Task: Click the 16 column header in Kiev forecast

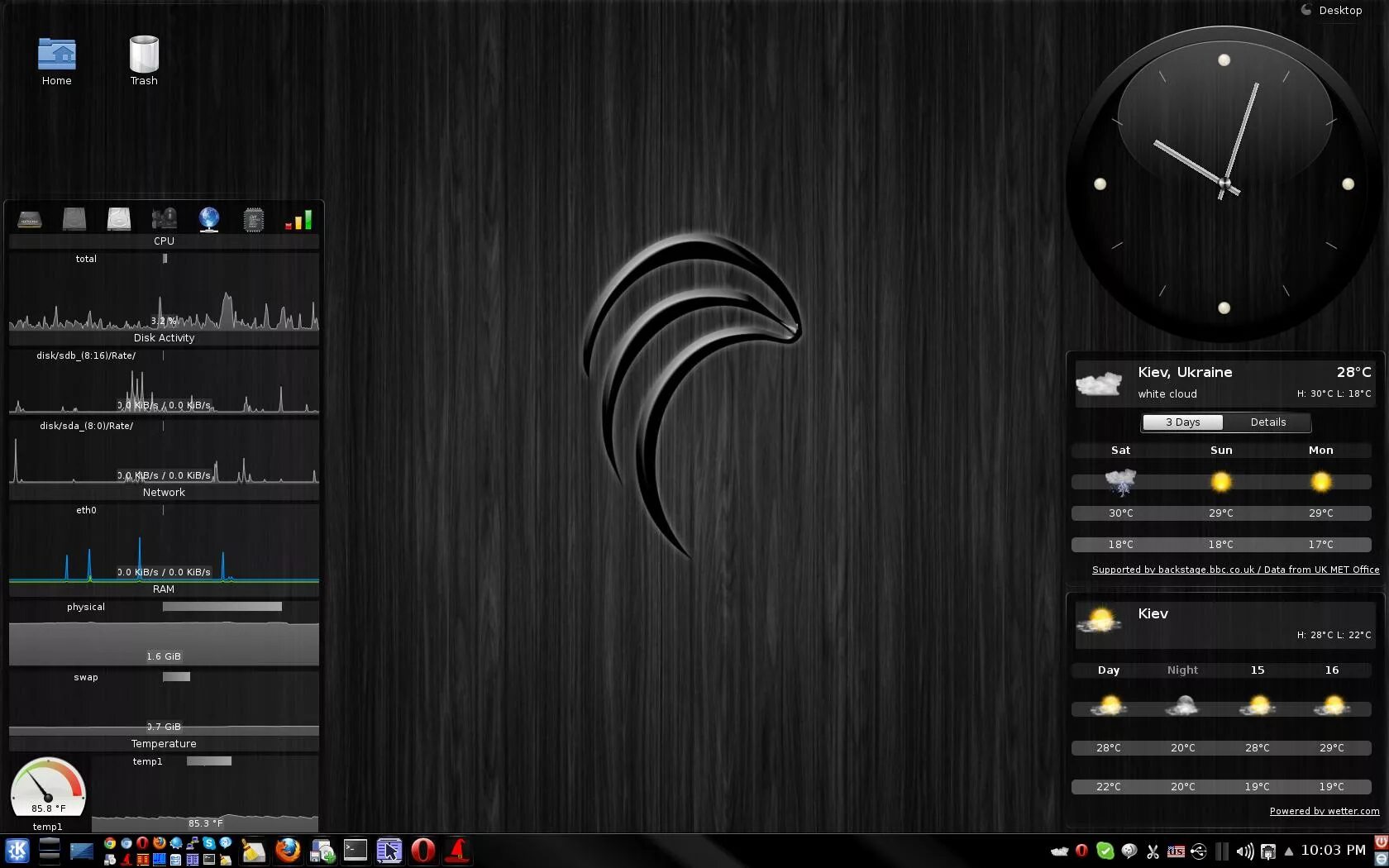Action: click(1332, 670)
